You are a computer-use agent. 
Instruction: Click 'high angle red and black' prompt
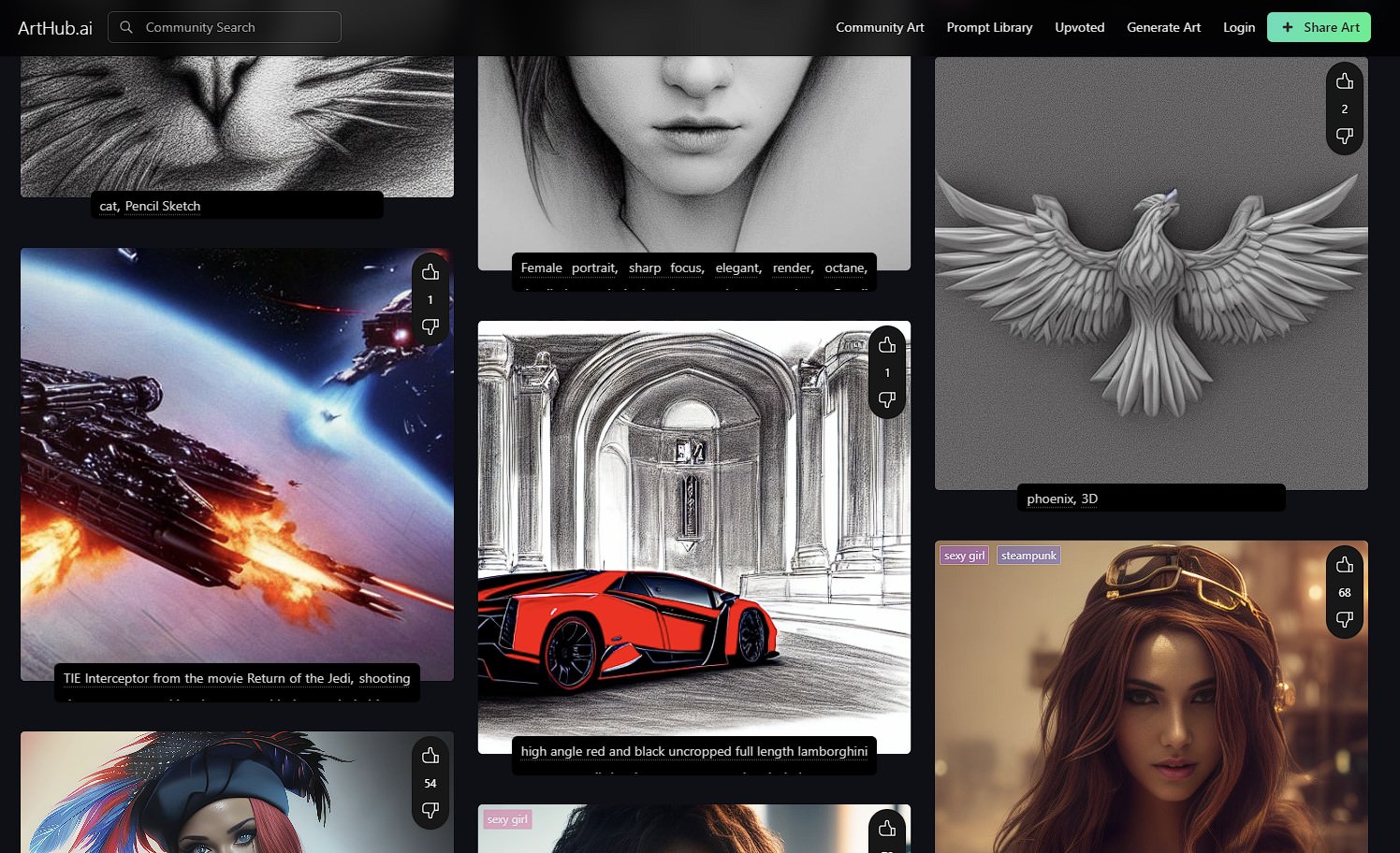tap(694, 751)
